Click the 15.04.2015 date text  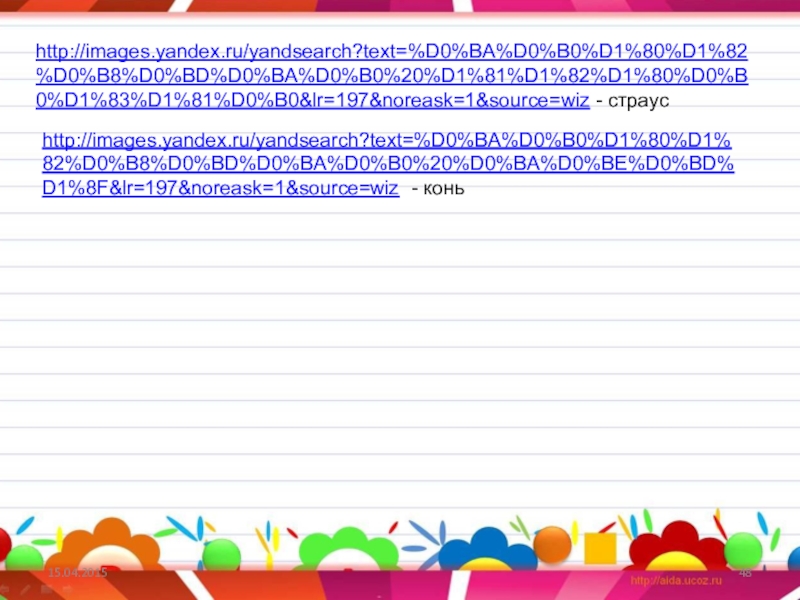tap(78, 572)
